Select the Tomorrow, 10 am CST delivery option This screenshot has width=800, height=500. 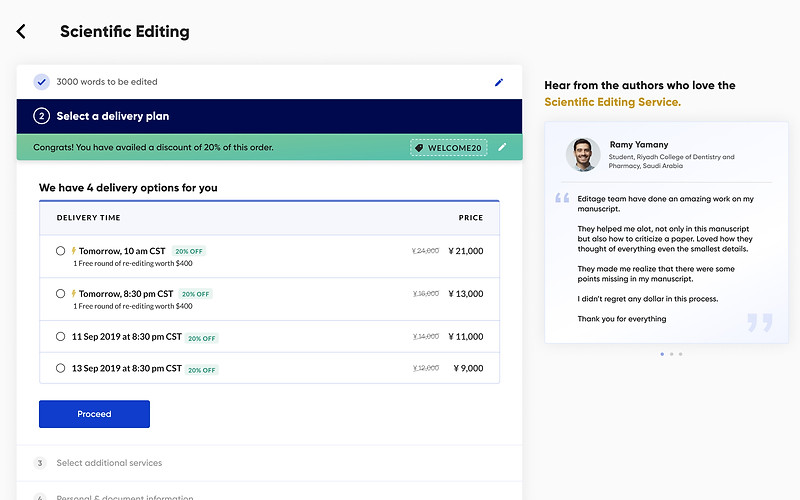point(60,251)
